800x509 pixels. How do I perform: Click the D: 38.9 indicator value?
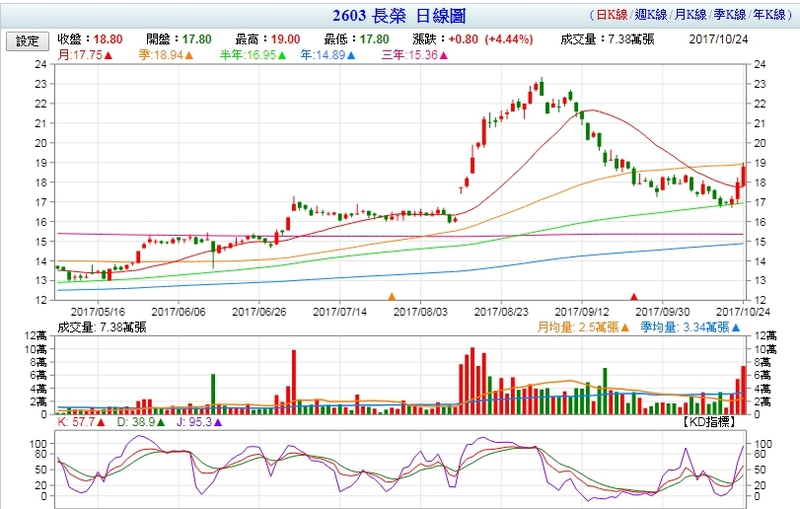coord(141,422)
